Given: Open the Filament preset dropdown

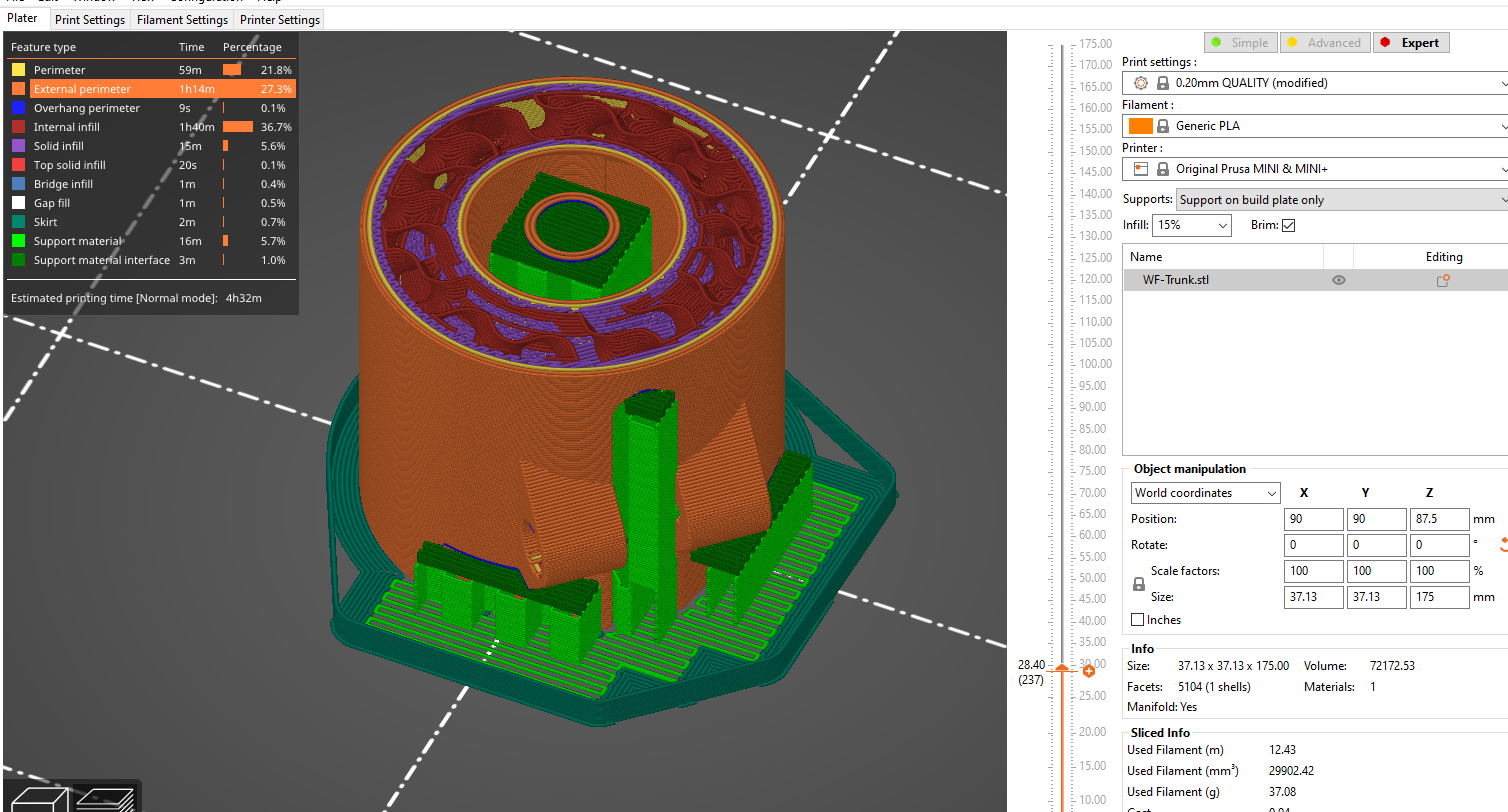Looking at the screenshot, I should click(1315, 126).
